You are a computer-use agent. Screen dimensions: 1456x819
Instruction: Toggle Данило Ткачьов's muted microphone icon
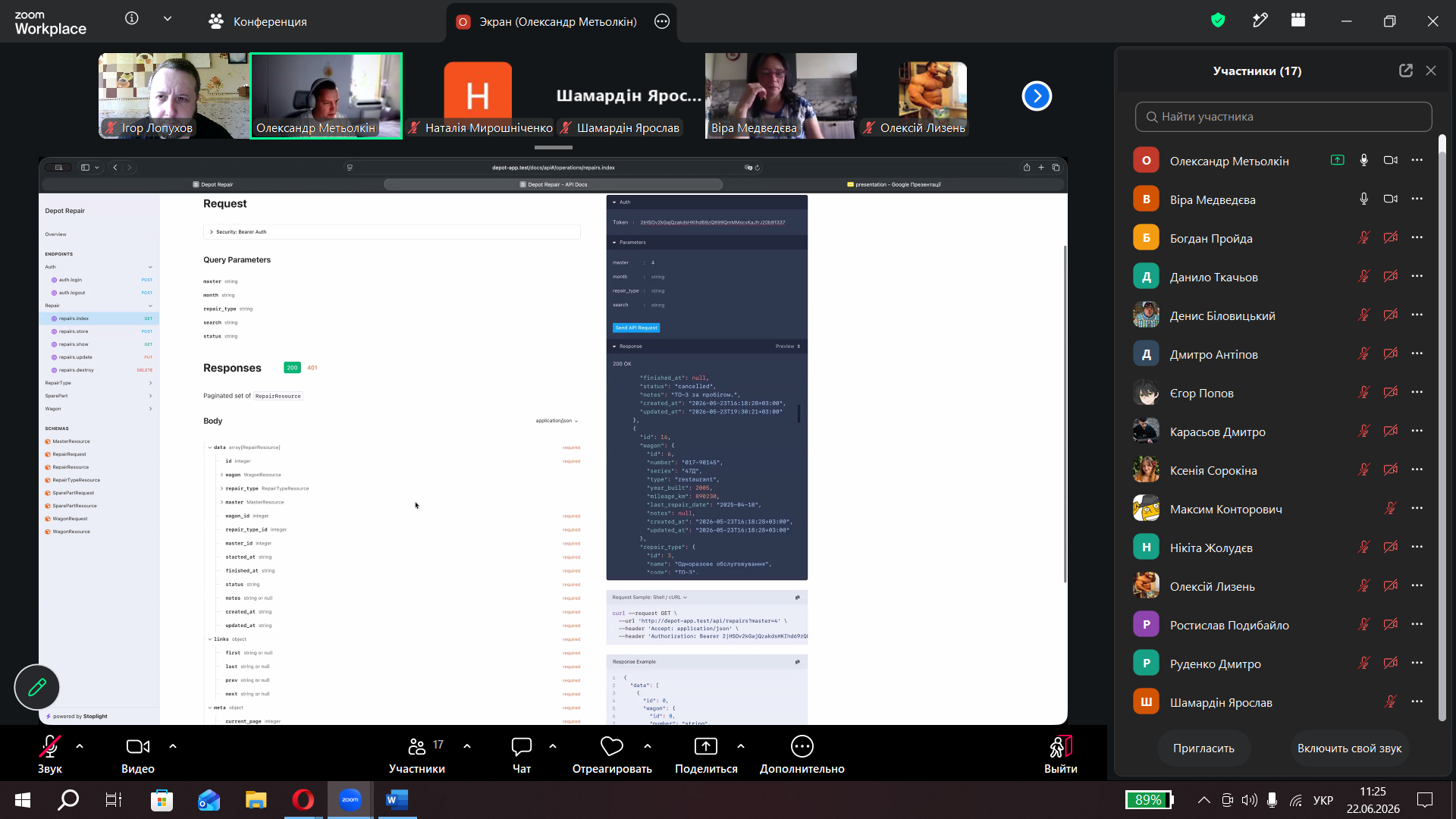pos(1363,276)
